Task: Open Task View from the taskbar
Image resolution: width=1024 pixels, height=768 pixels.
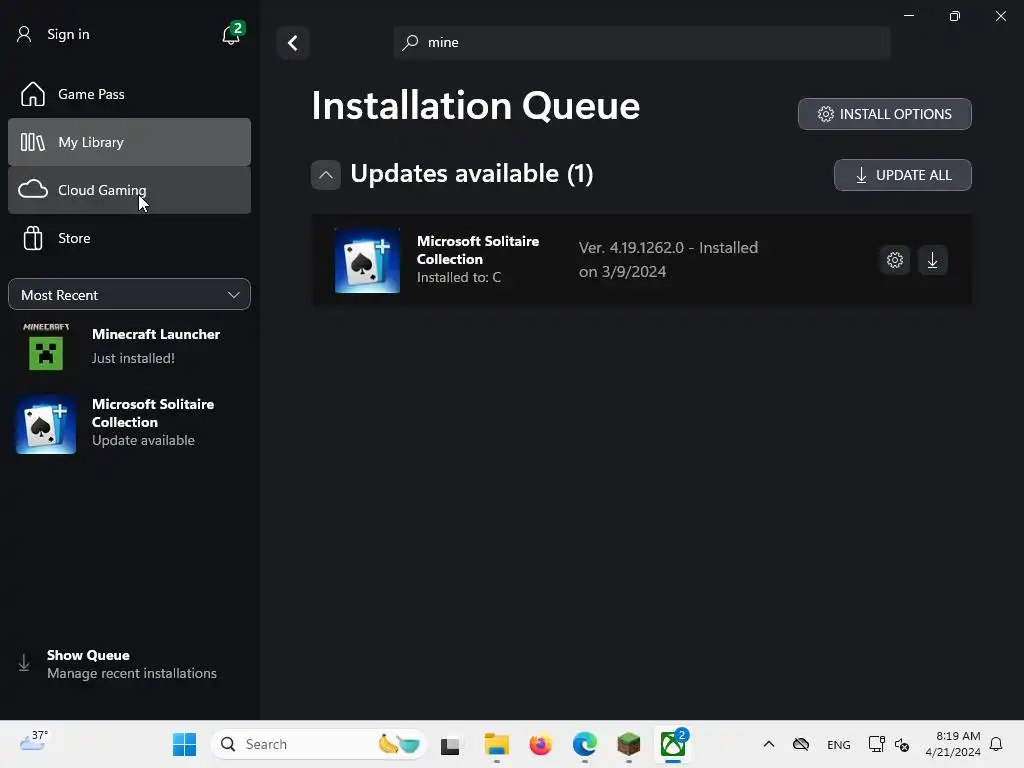Action: (x=450, y=745)
